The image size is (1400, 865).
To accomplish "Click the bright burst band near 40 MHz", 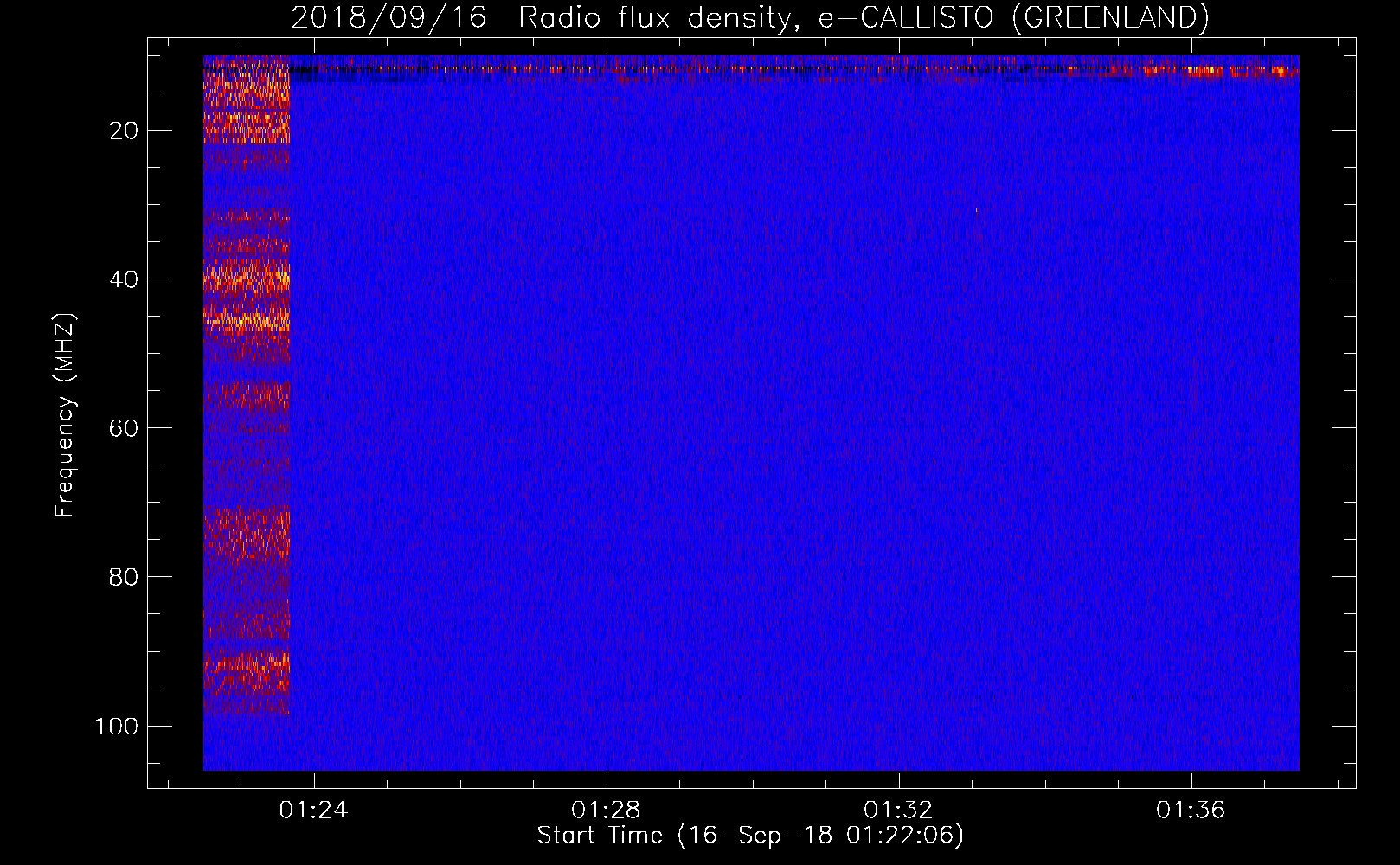I will [247, 279].
